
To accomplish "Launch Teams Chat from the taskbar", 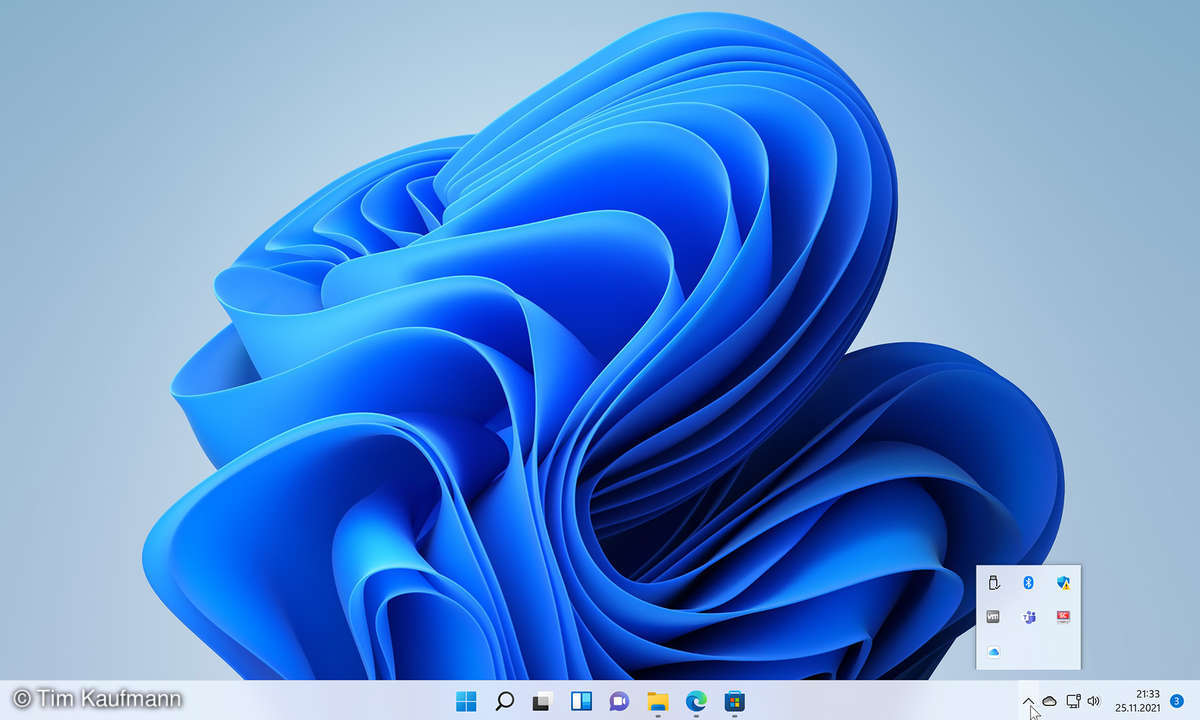I will (x=619, y=701).
